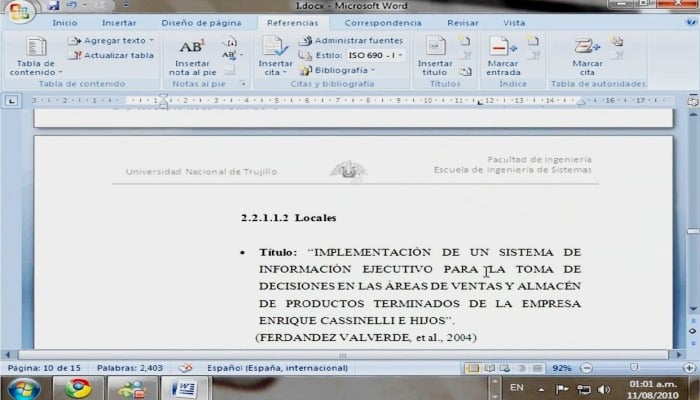Image resolution: width=700 pixels, height=400 pixels.
Task: Open the Correspondencia tab
Action: pos(383,23)
